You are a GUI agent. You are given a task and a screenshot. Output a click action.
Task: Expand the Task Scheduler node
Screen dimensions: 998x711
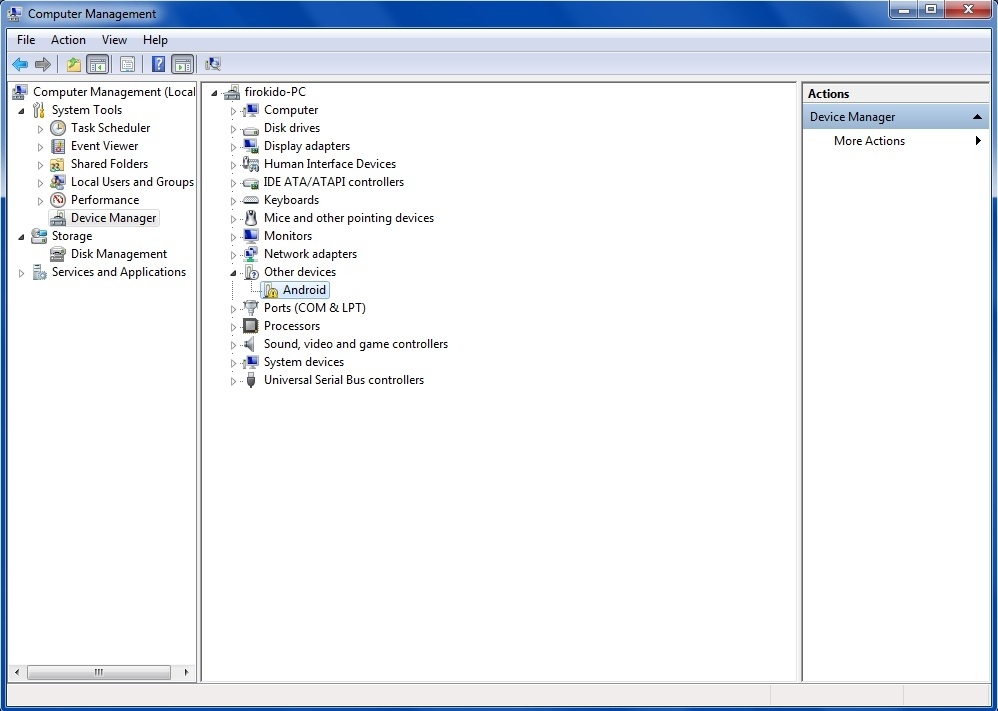tap(40, 129)
